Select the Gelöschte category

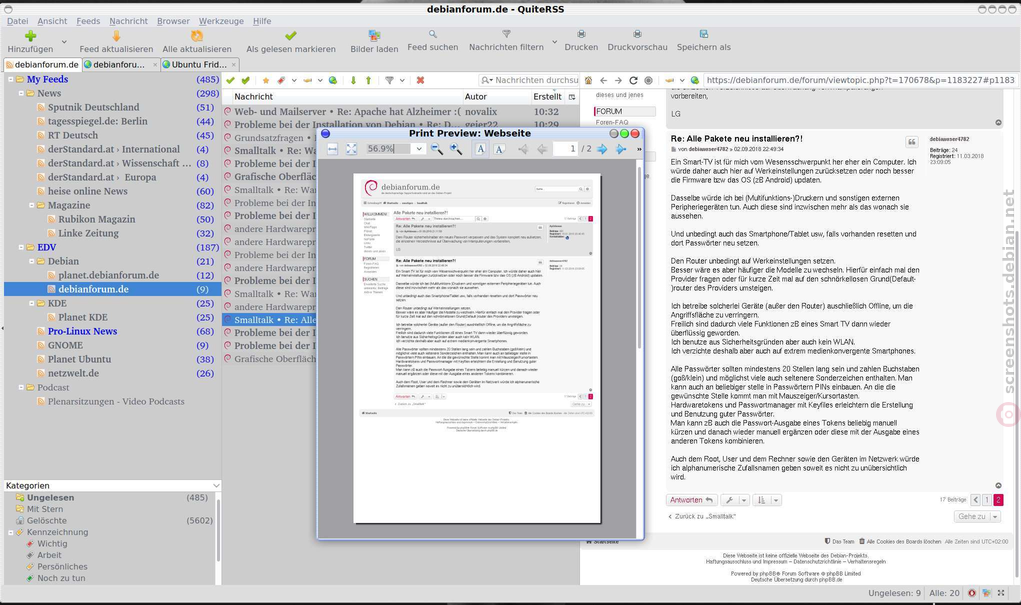click(46, 521)
